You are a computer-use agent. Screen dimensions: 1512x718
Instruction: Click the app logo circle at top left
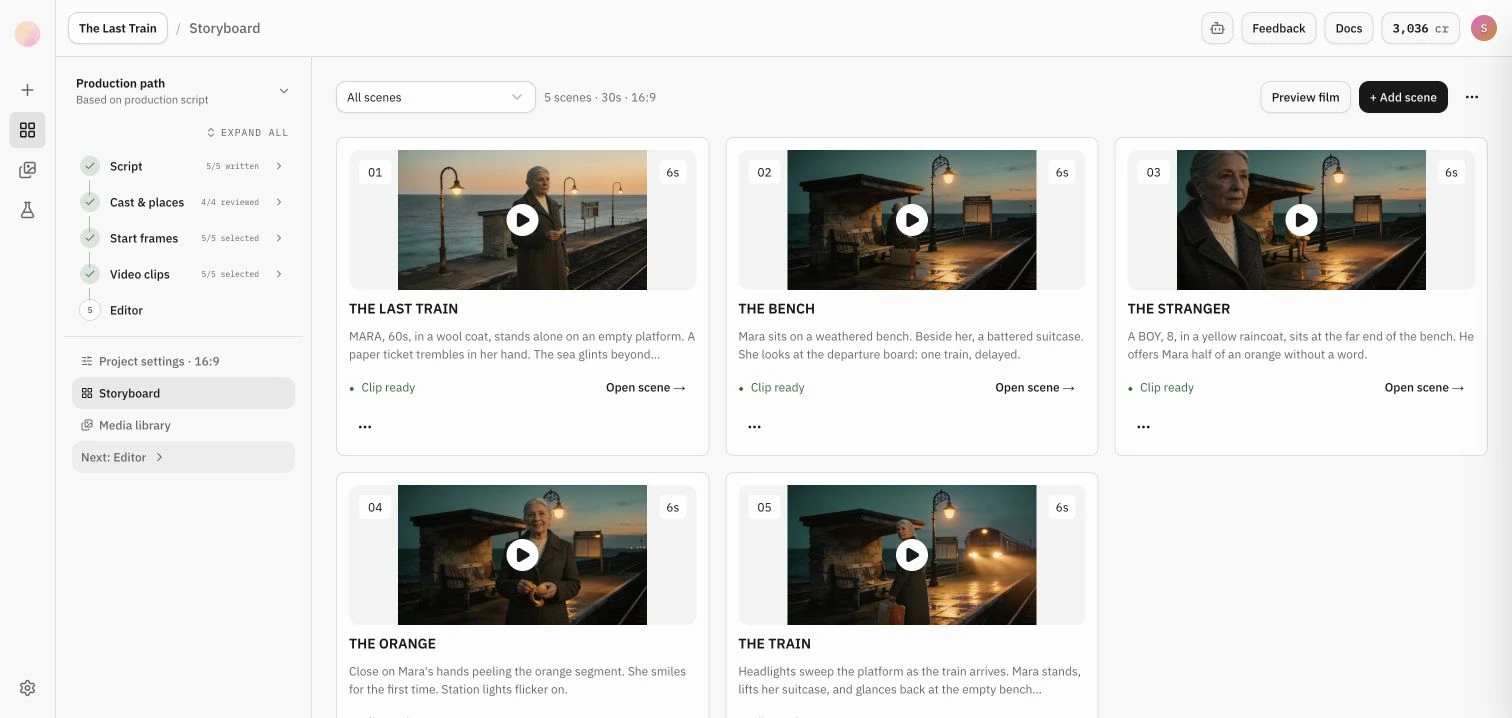coord(27,33)
